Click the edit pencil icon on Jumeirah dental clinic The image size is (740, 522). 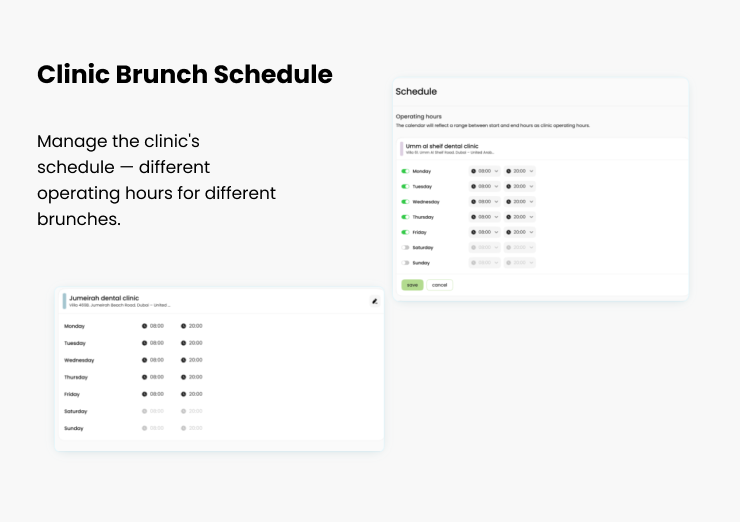pos(375,301)
